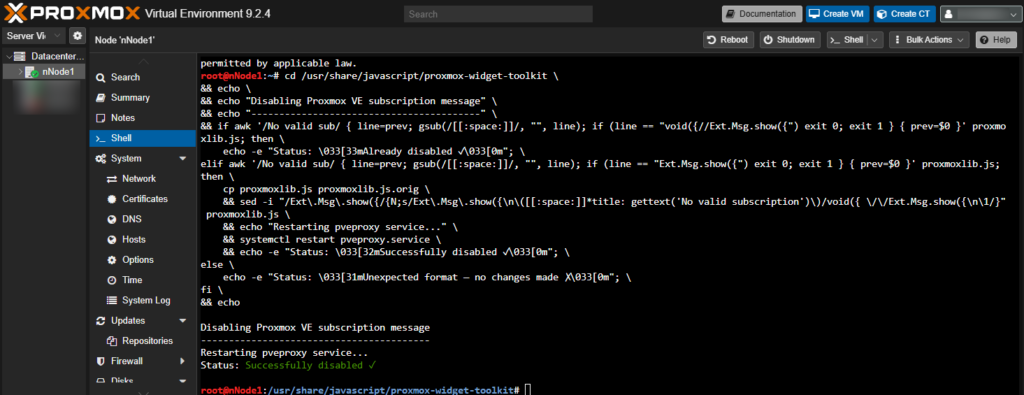Viewport: 1024px width, 395px height.
Task: Open the DNS settings
Action: pos(142,219)
